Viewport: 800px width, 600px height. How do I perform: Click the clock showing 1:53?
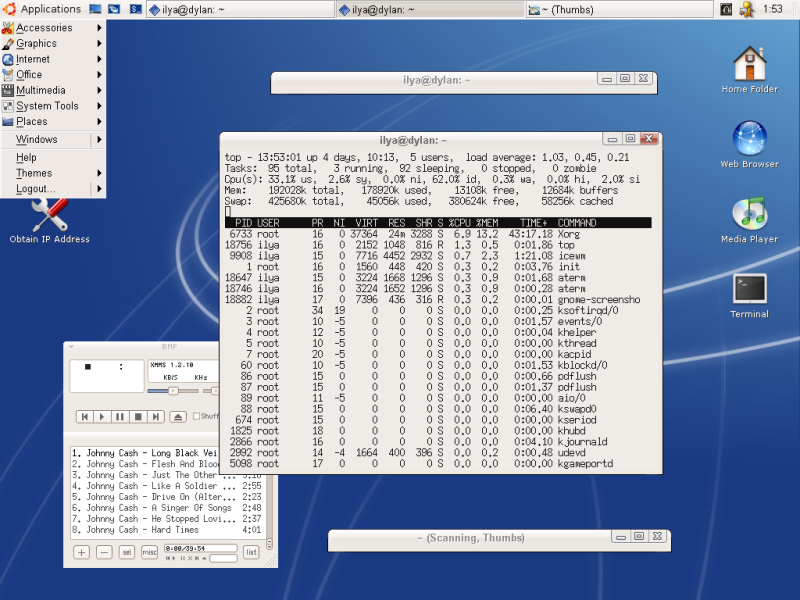pyautogui.click(x=772, y=9)
